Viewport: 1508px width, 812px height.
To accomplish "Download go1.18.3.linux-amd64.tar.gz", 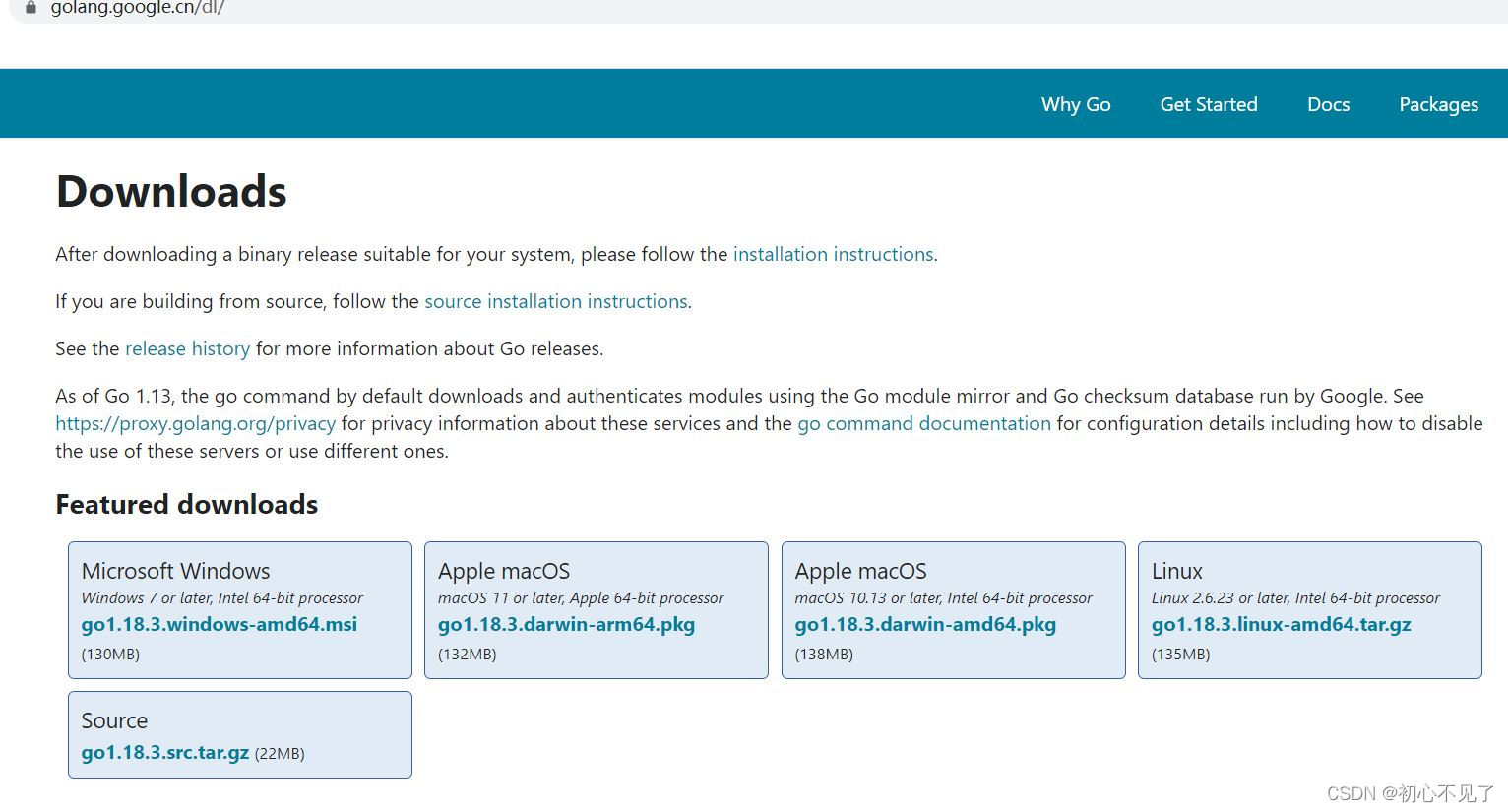I will 1282,624.
